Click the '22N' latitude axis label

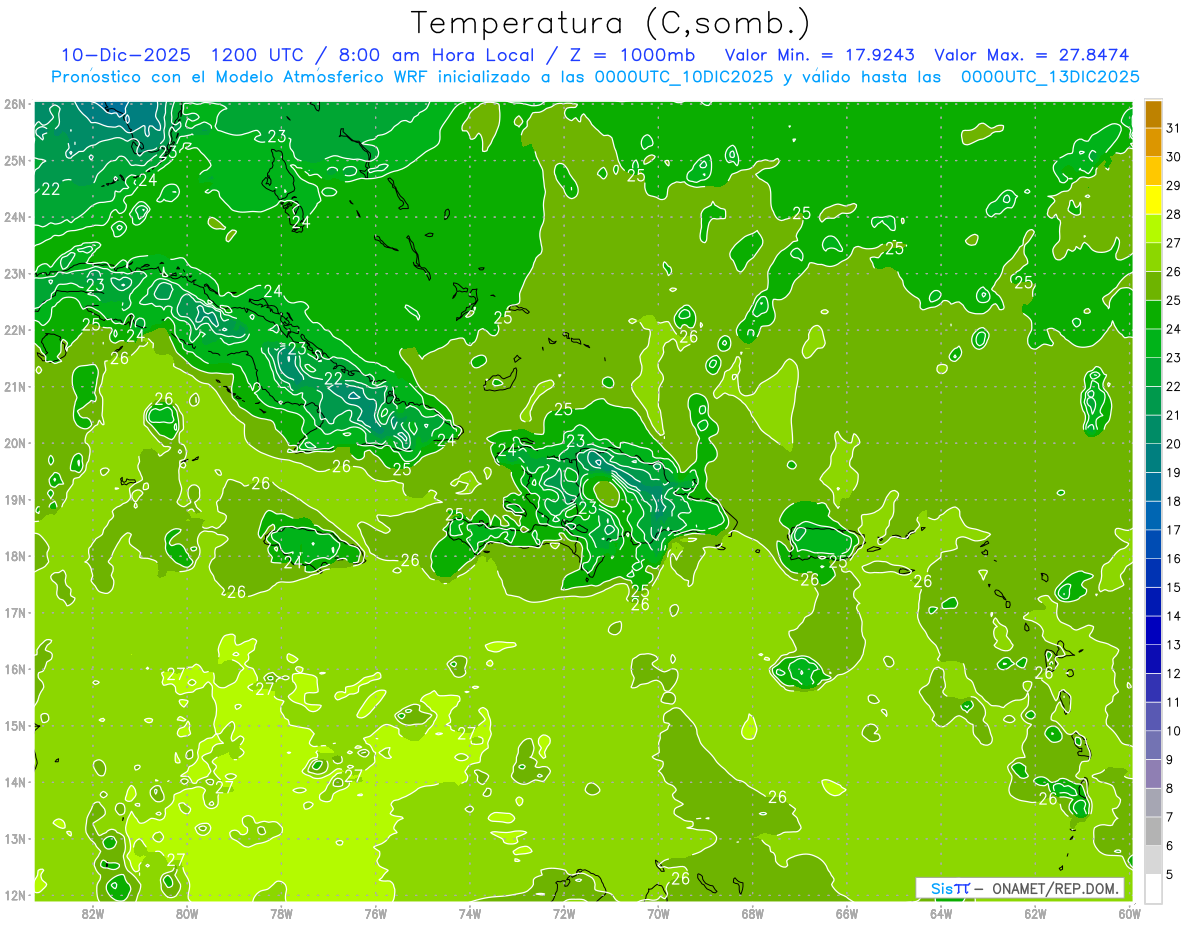pos(14,330)
